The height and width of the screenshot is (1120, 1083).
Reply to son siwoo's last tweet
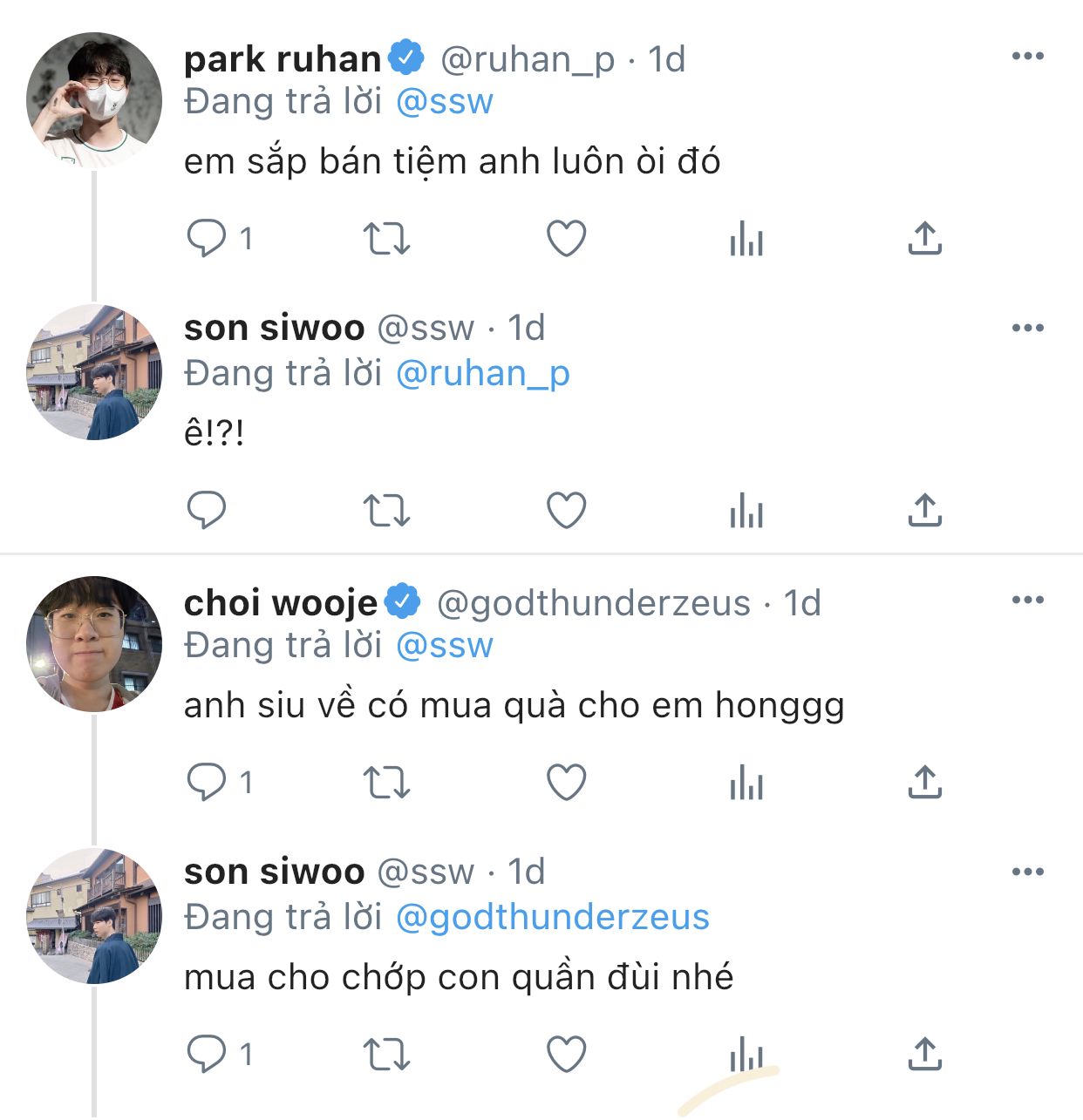tap(208, 1054)
